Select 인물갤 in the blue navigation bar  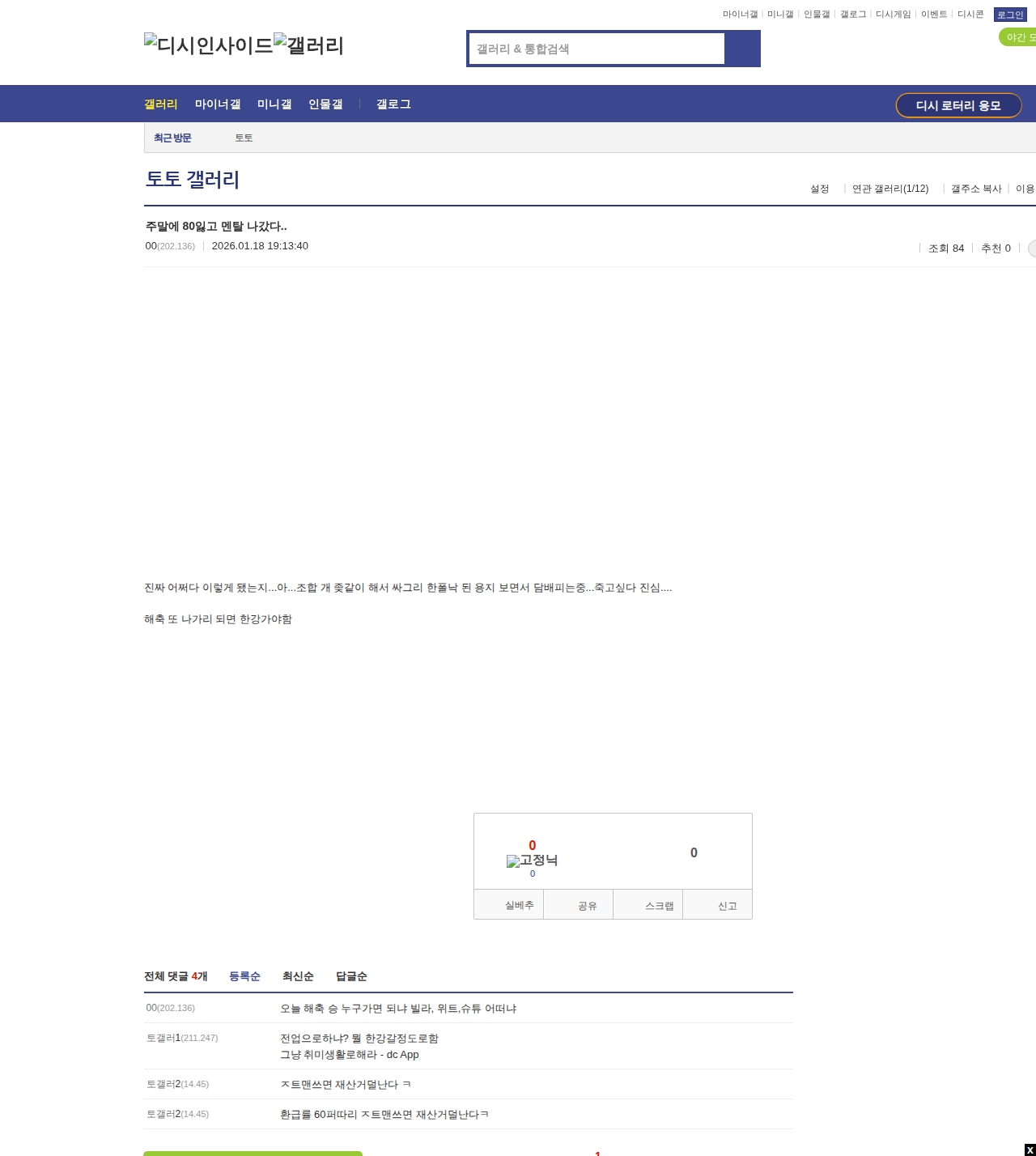pyautogui.click(x=325, y=104)
